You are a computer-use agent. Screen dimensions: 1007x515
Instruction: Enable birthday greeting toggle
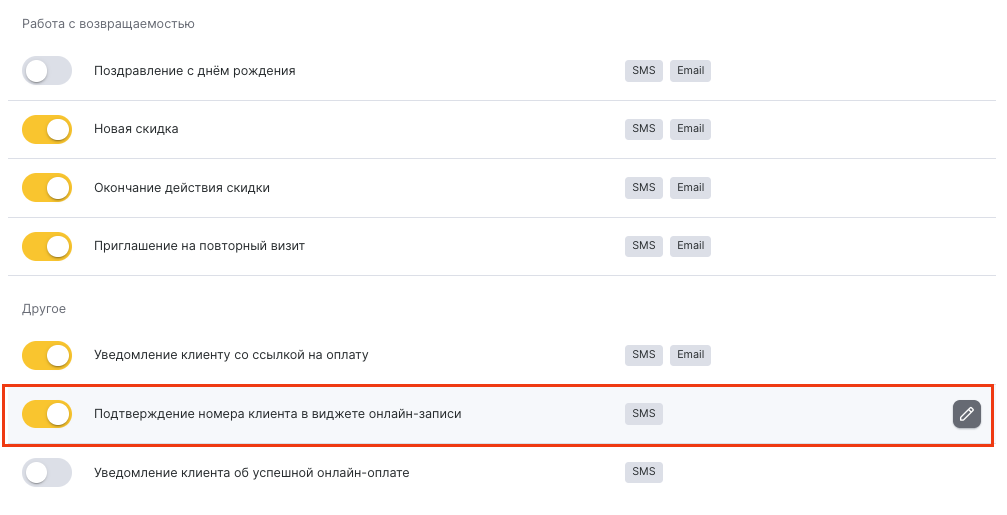(47, 71)
